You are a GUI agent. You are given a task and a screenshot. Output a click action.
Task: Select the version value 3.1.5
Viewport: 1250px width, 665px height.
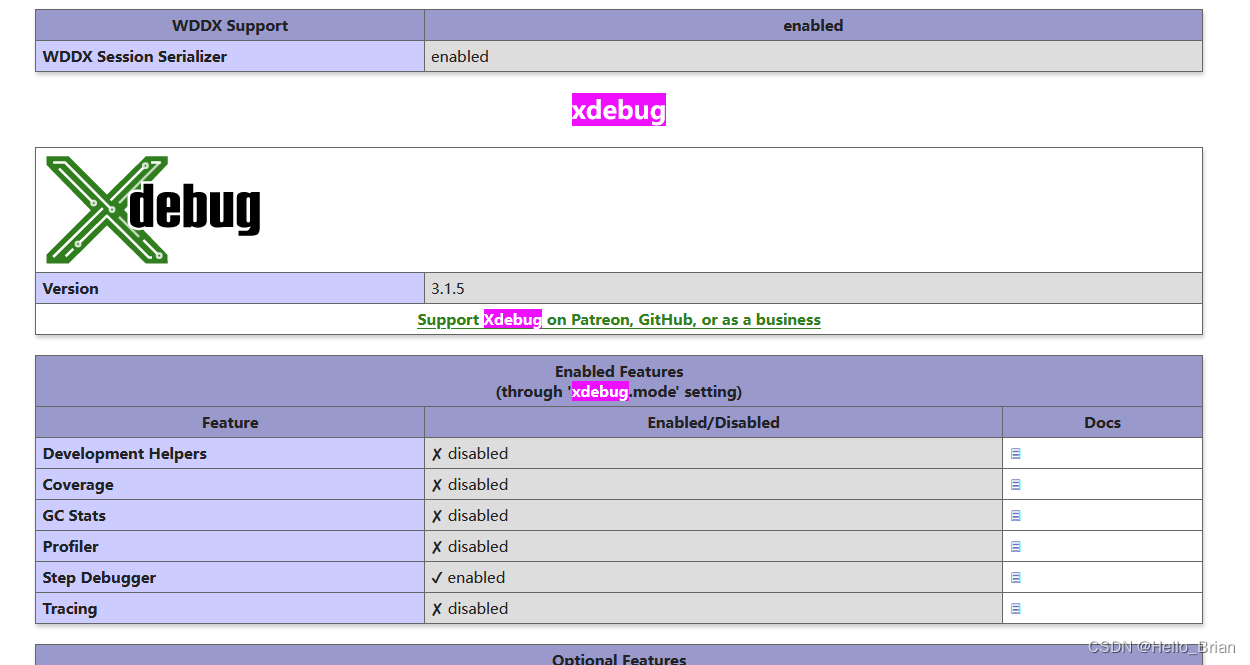tap(448, 288)
